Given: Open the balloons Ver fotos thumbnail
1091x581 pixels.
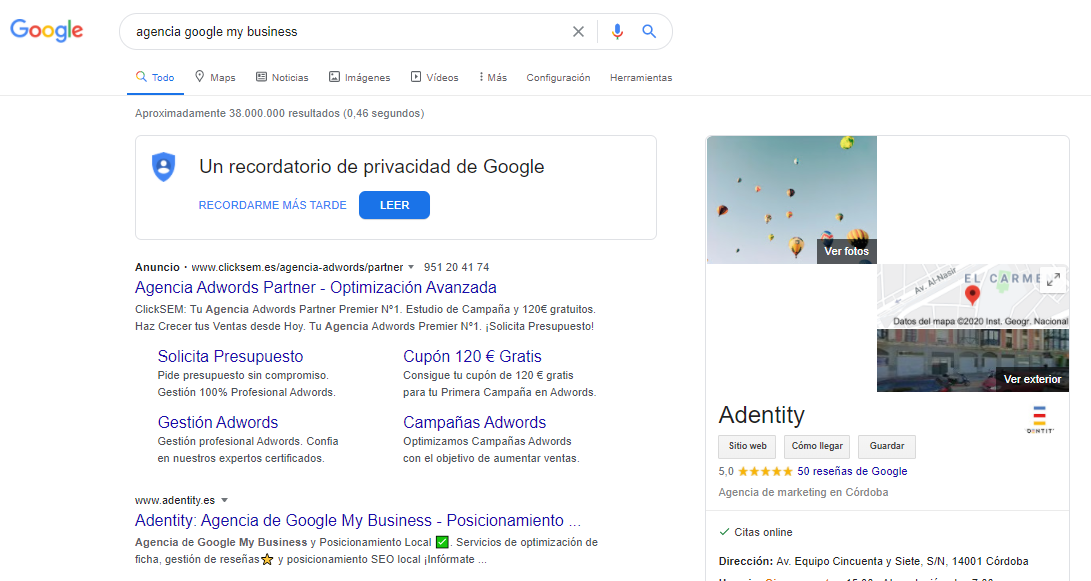Looking at the screenshot, I should coord(792,200).
